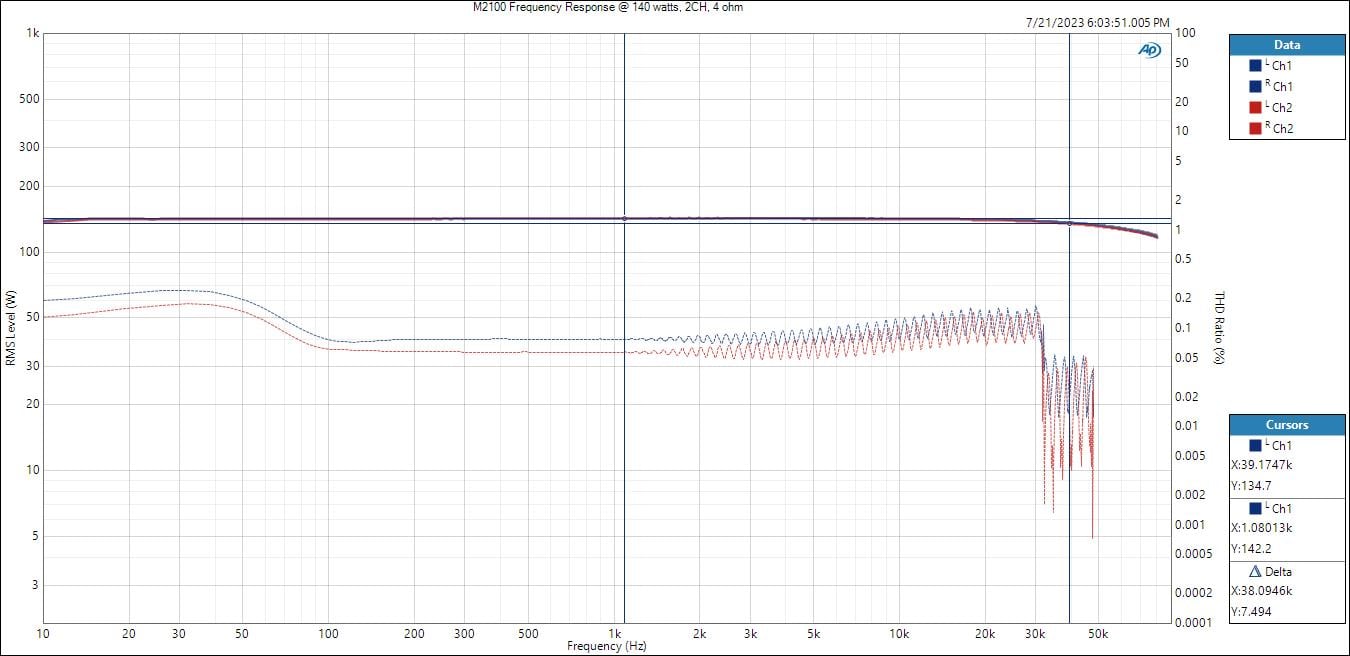1350x656 pixels.
Task: Select the L Ch2 red legend swatch
Action: pos(1256,107)
